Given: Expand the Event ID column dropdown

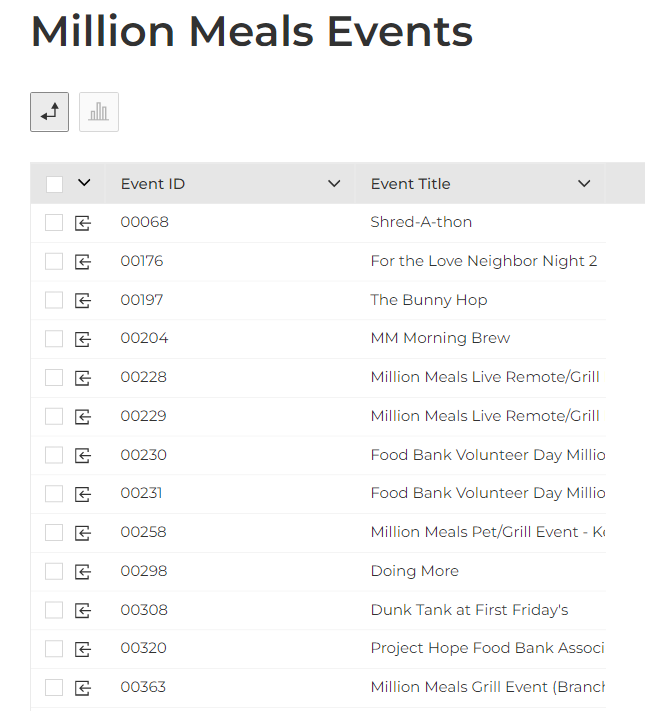Looking at the screenshot, I should coord(334,184).
